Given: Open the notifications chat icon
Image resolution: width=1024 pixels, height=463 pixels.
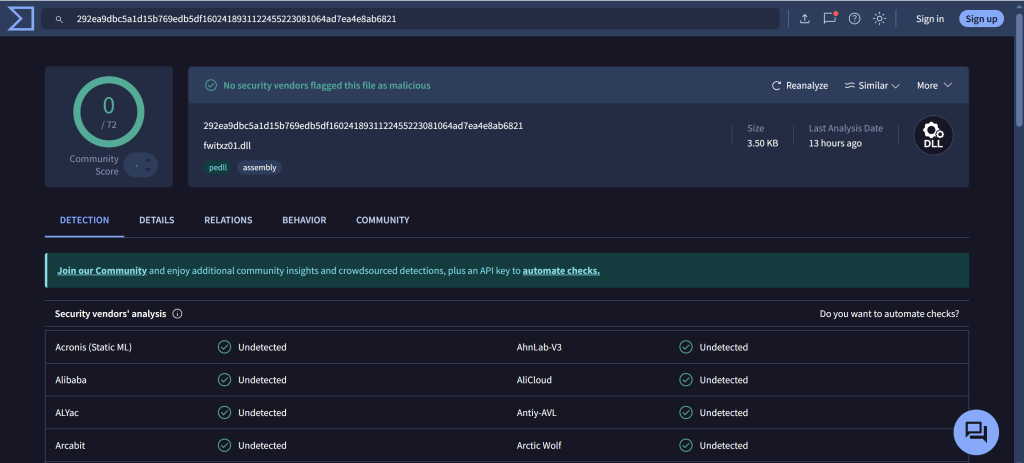Looking at the screenshot, I should (829, 18).
